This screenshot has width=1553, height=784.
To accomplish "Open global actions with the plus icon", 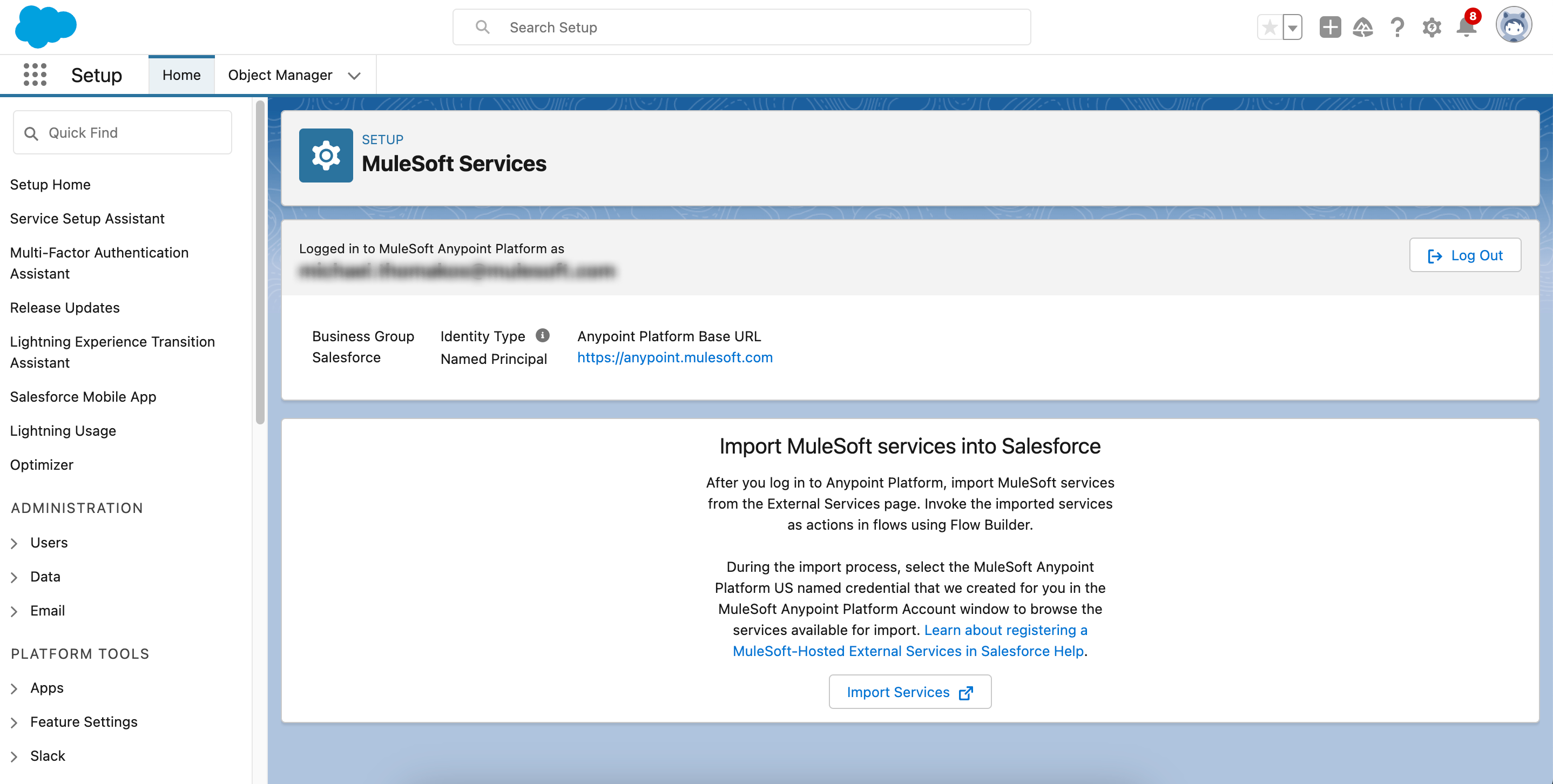I will pyautogui.click(x=1330, y=27).
